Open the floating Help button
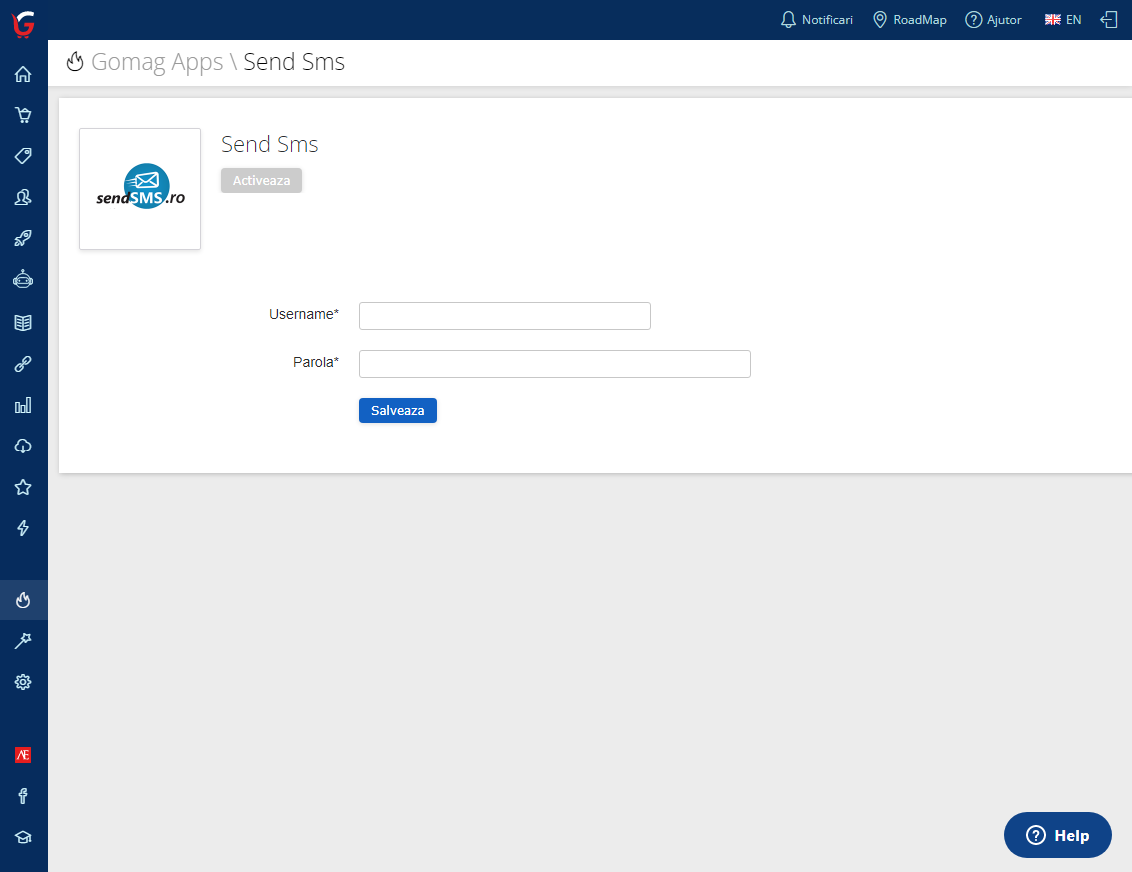The height and width of the screenshot is (872, 1132). 1058,835
